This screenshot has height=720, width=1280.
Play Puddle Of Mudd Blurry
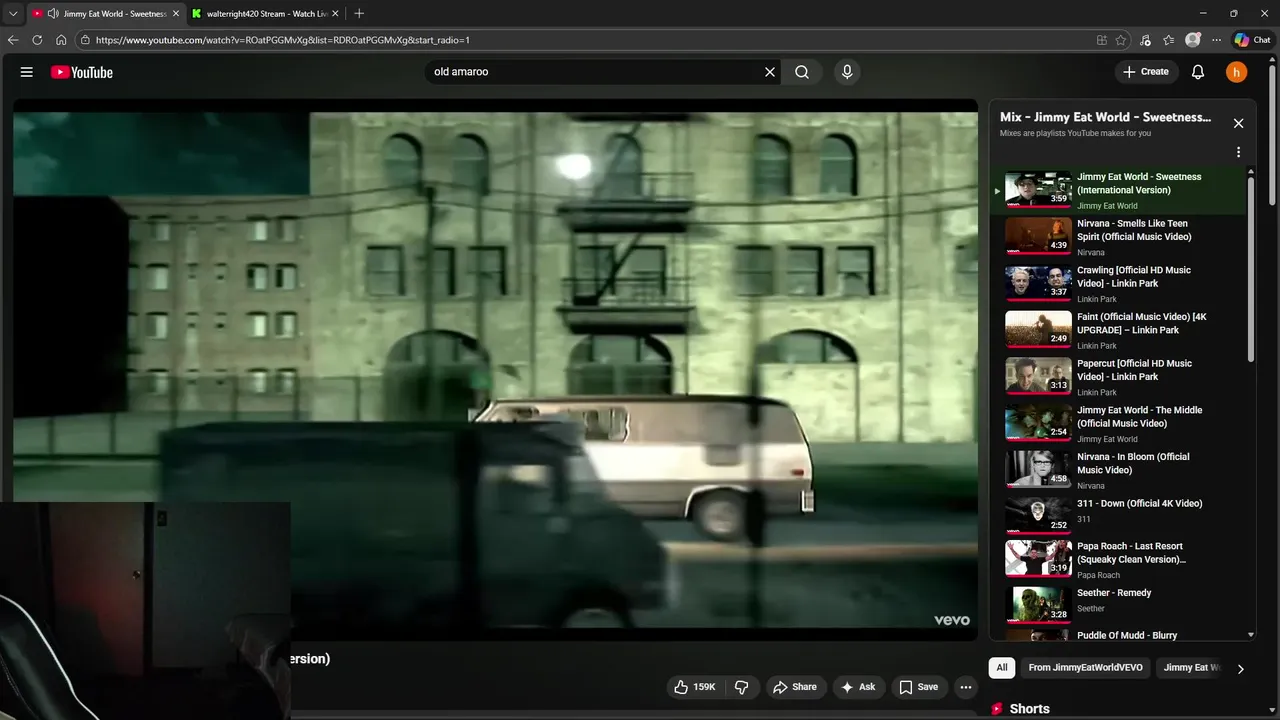click(1118, 635)
